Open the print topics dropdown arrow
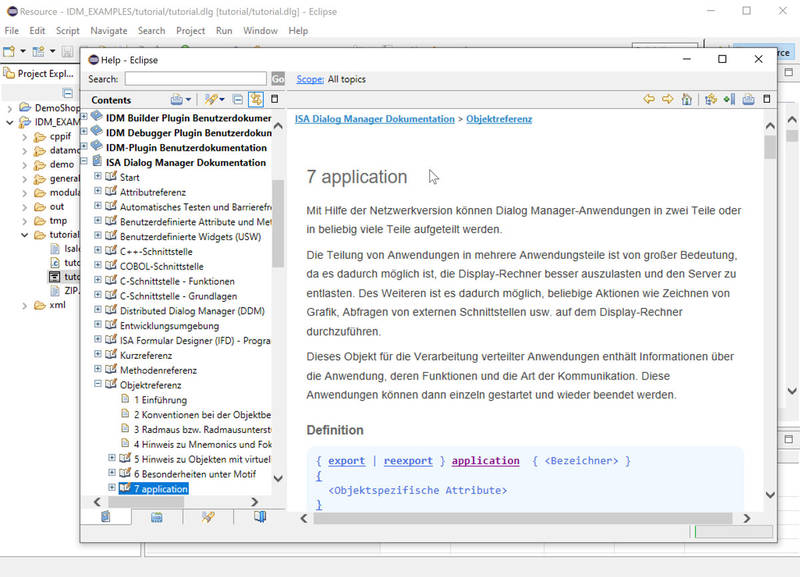 click(188, 99)
